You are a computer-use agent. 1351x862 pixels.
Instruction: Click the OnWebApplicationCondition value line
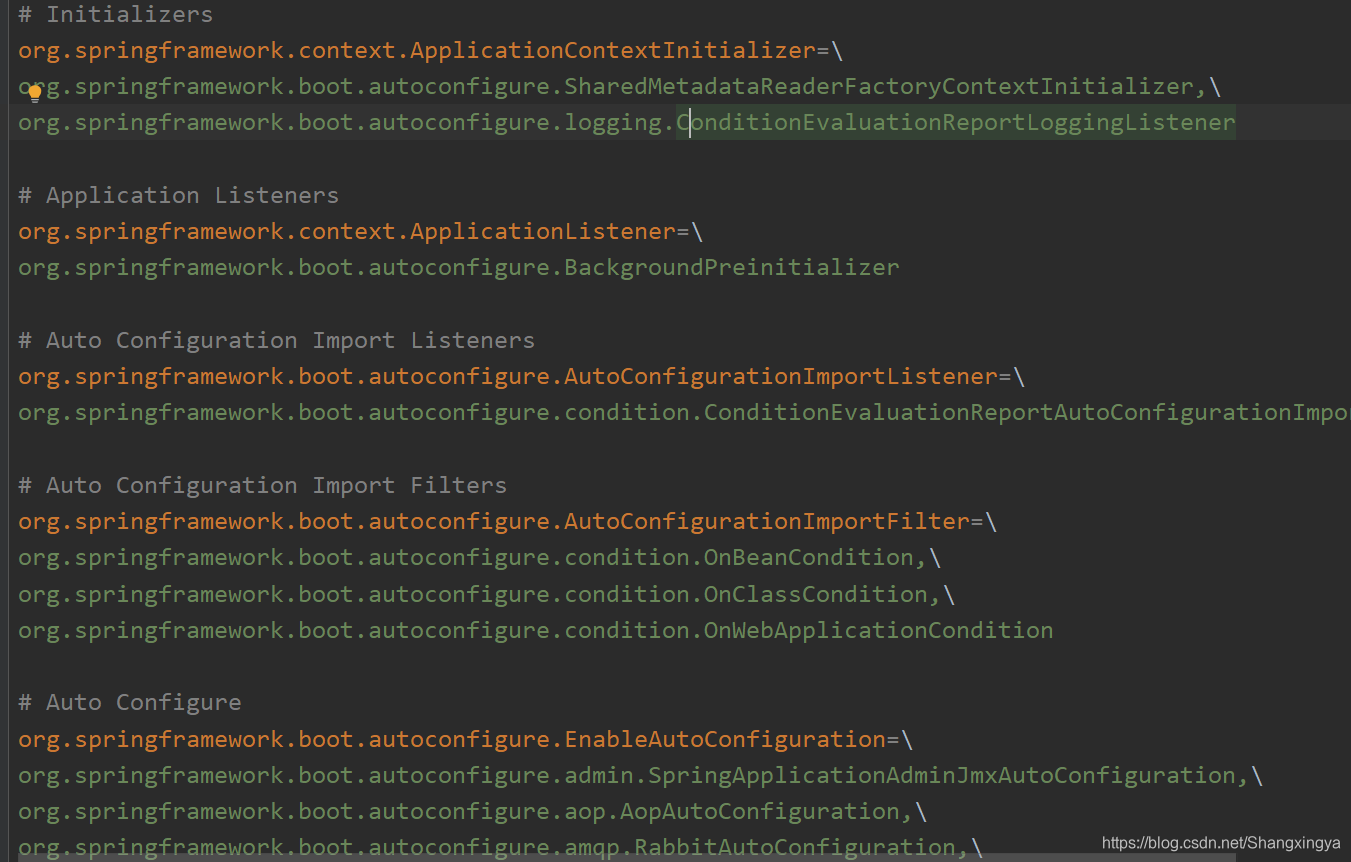point(536,631)
